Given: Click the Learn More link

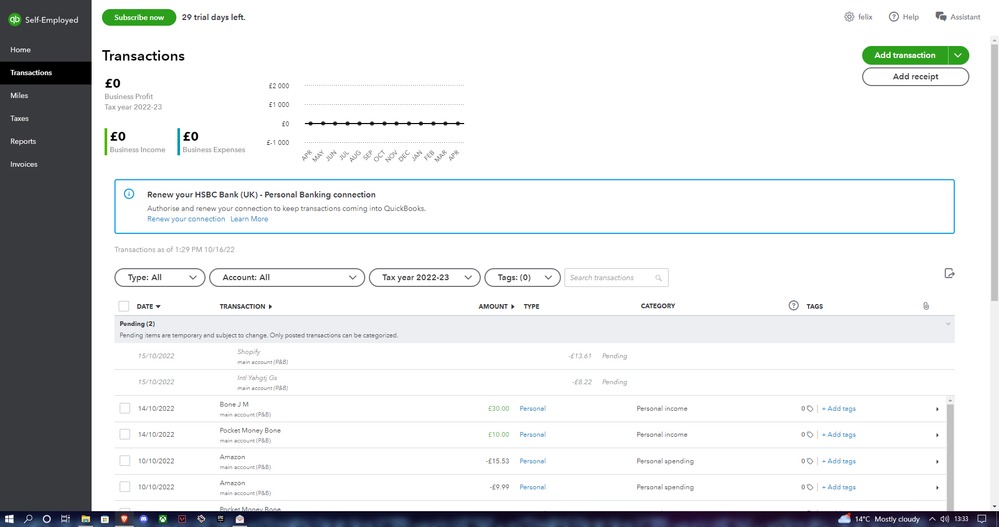Looking at the screenshot, I should pyautogui.click(x=249, y=219).
